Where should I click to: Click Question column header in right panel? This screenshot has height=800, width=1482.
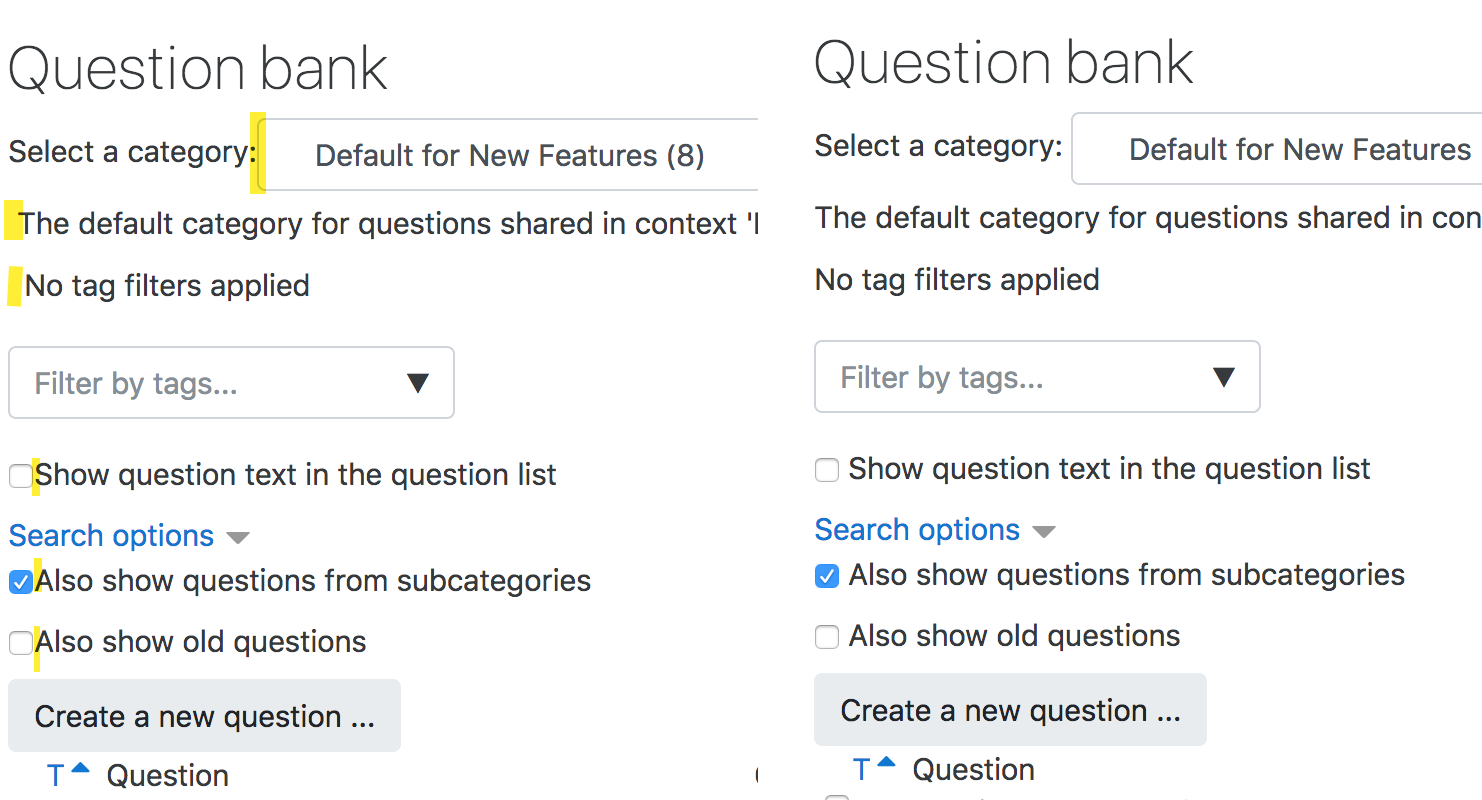click(x=974, y=770)
